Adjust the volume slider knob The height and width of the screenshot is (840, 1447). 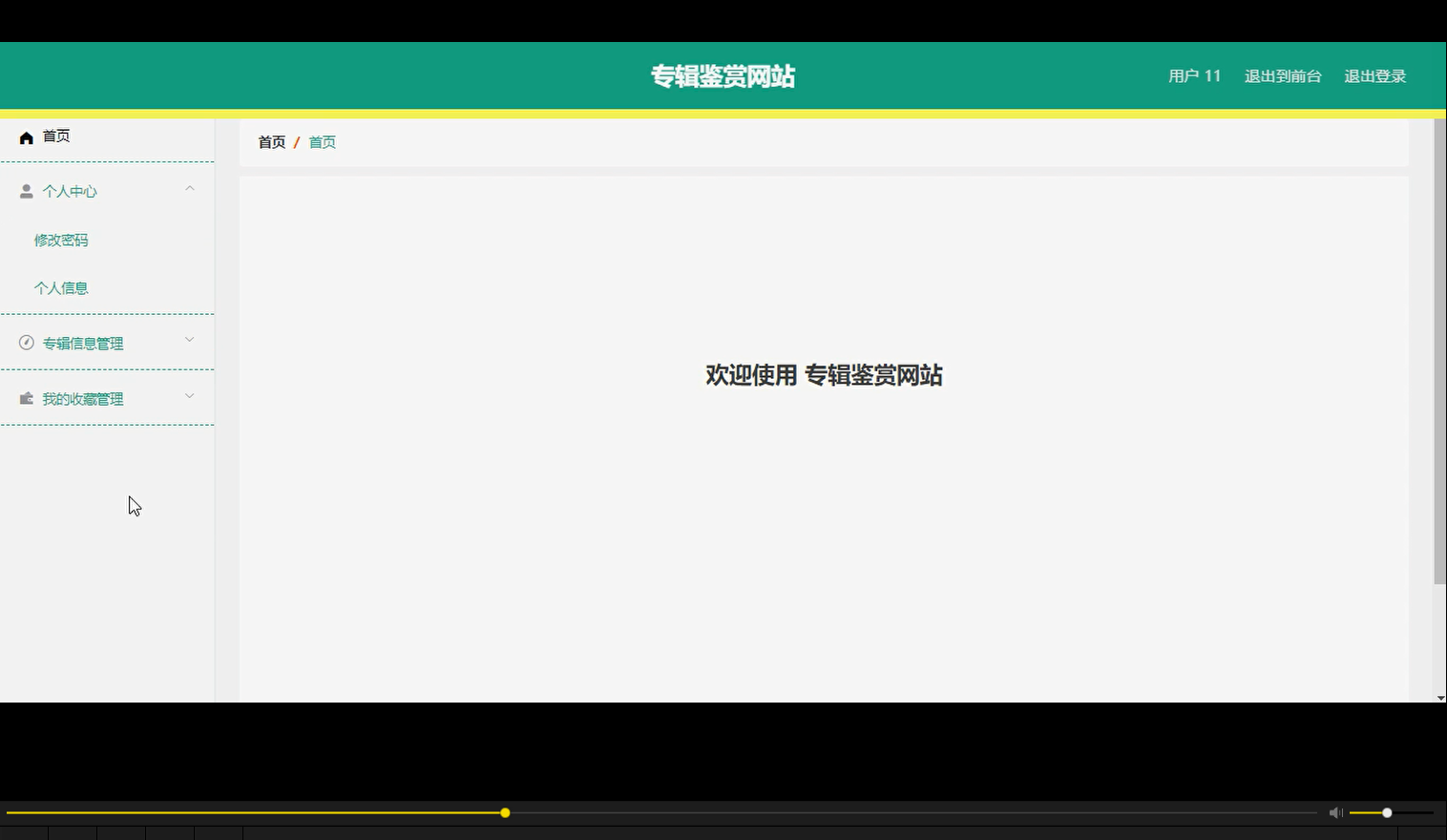coord(1387,812)
